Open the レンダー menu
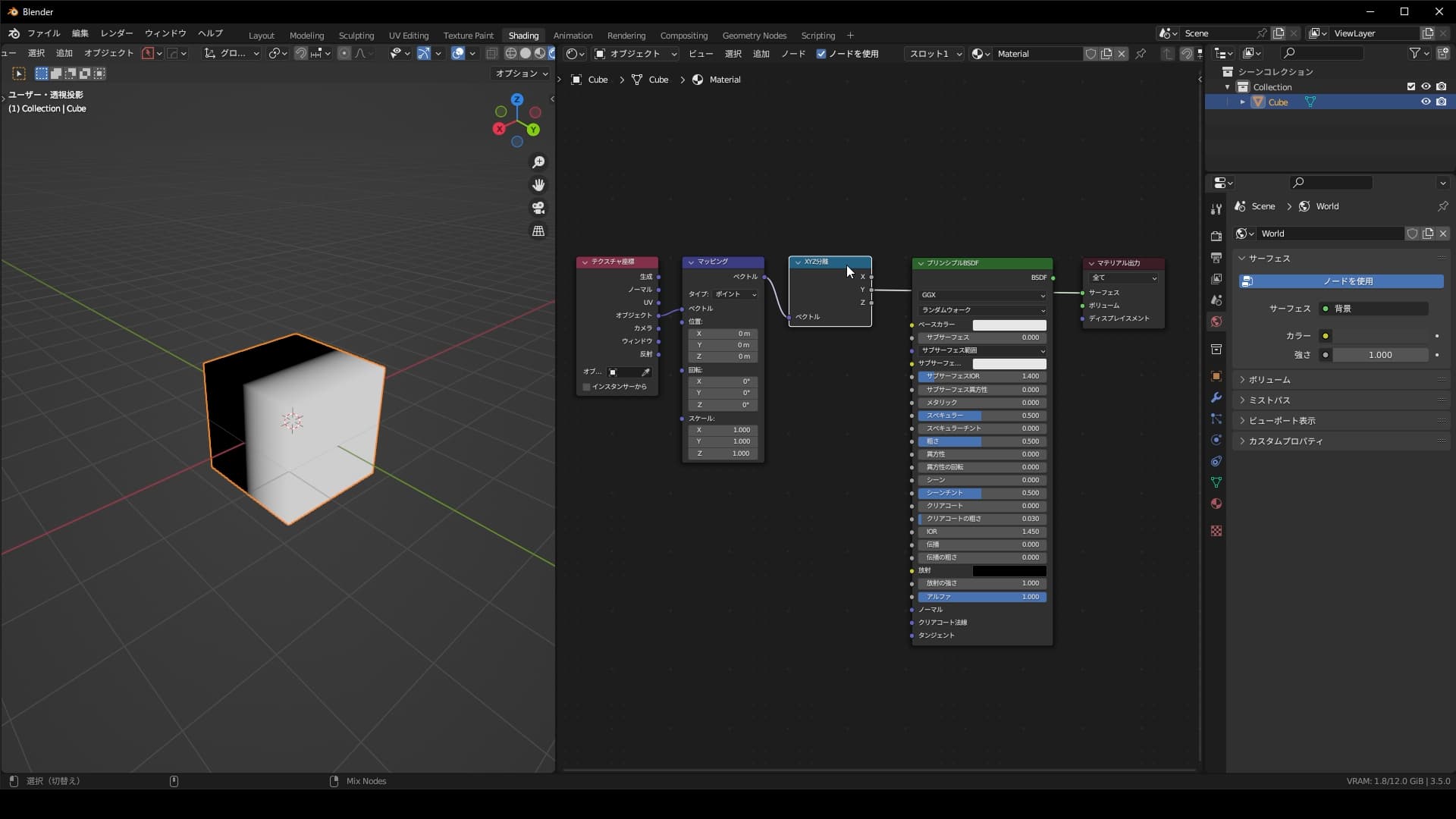Viewport: 1456px width, 819px height. [x=116, y=33]
